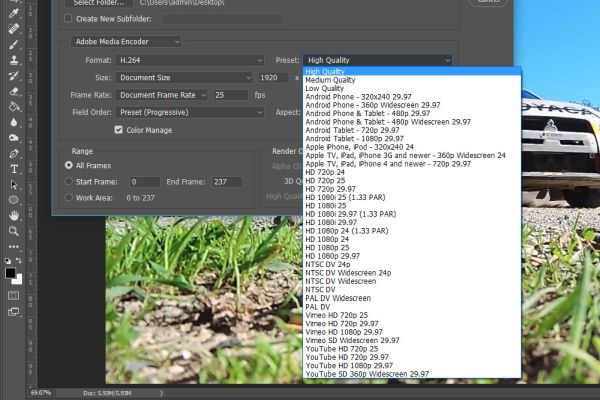Open the Adobe Media Encoder dropdown
Screen dimensions: 600x400
[x=126, y=42]
